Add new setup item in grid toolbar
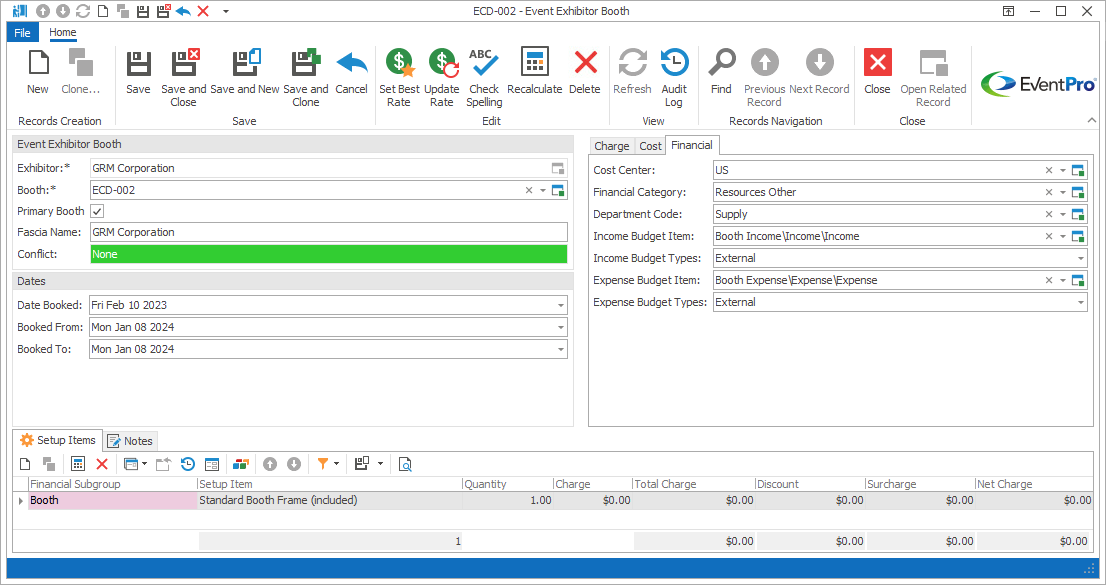This screenshot has width=1106, height=585. pos(25,464)
